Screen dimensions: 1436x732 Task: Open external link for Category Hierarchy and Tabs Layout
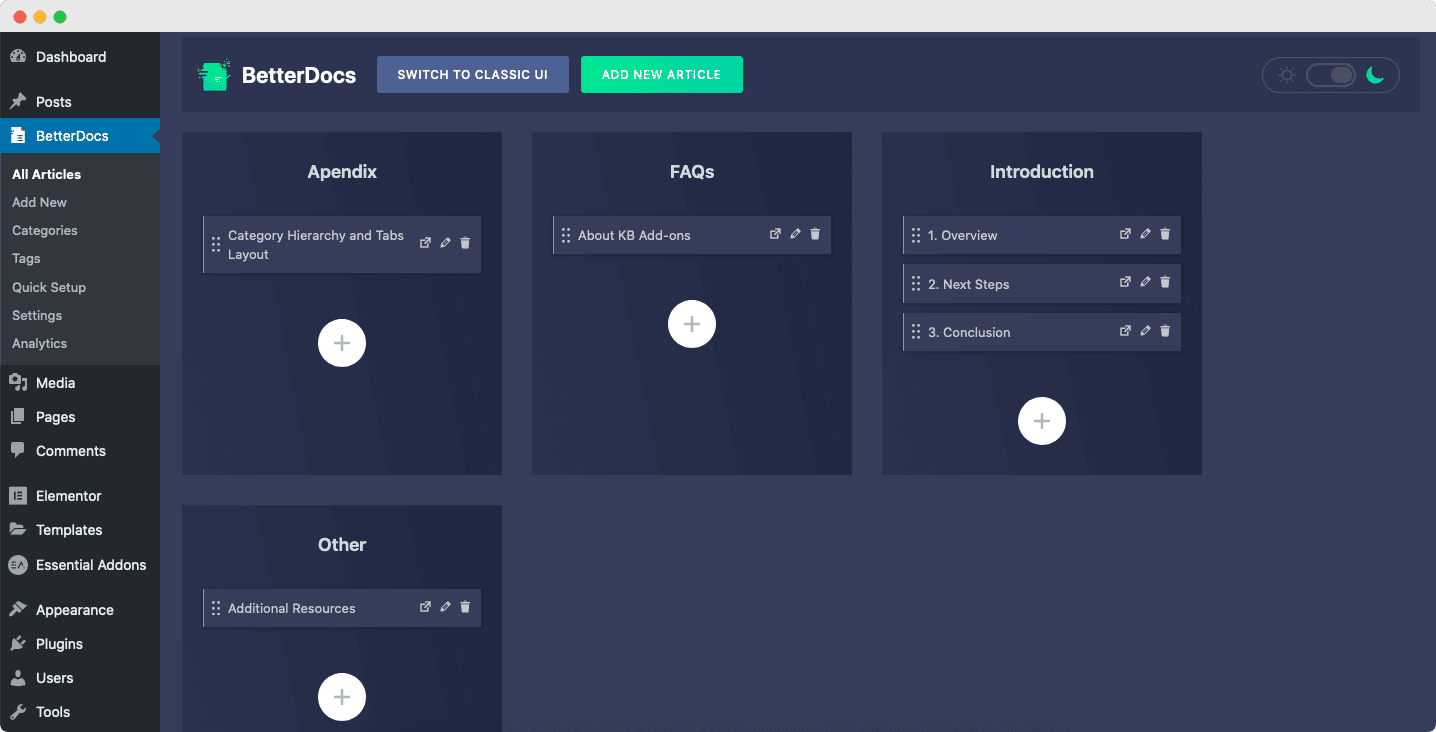tap(425, 243)
